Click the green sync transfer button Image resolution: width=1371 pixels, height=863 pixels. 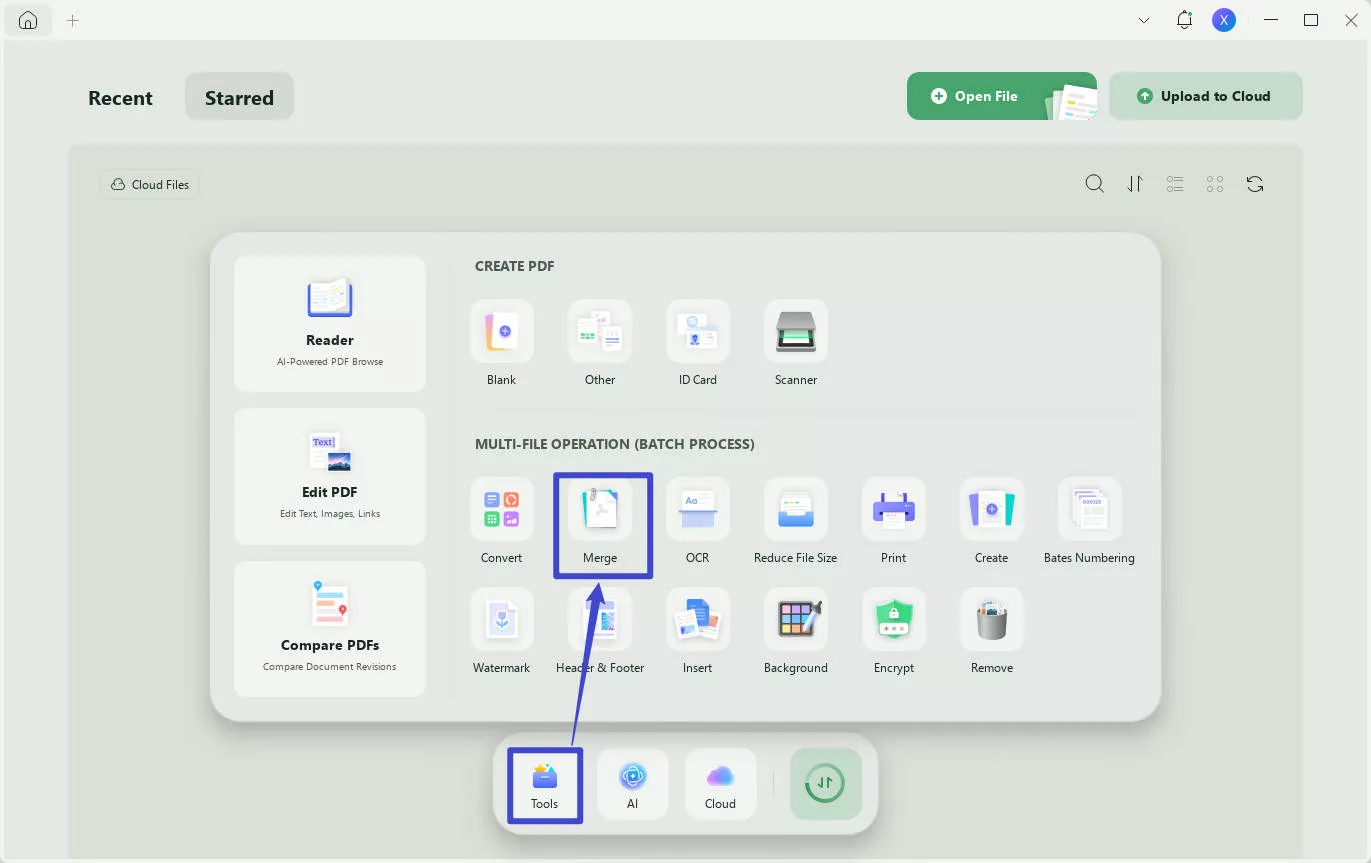click(x=826, y=784)
